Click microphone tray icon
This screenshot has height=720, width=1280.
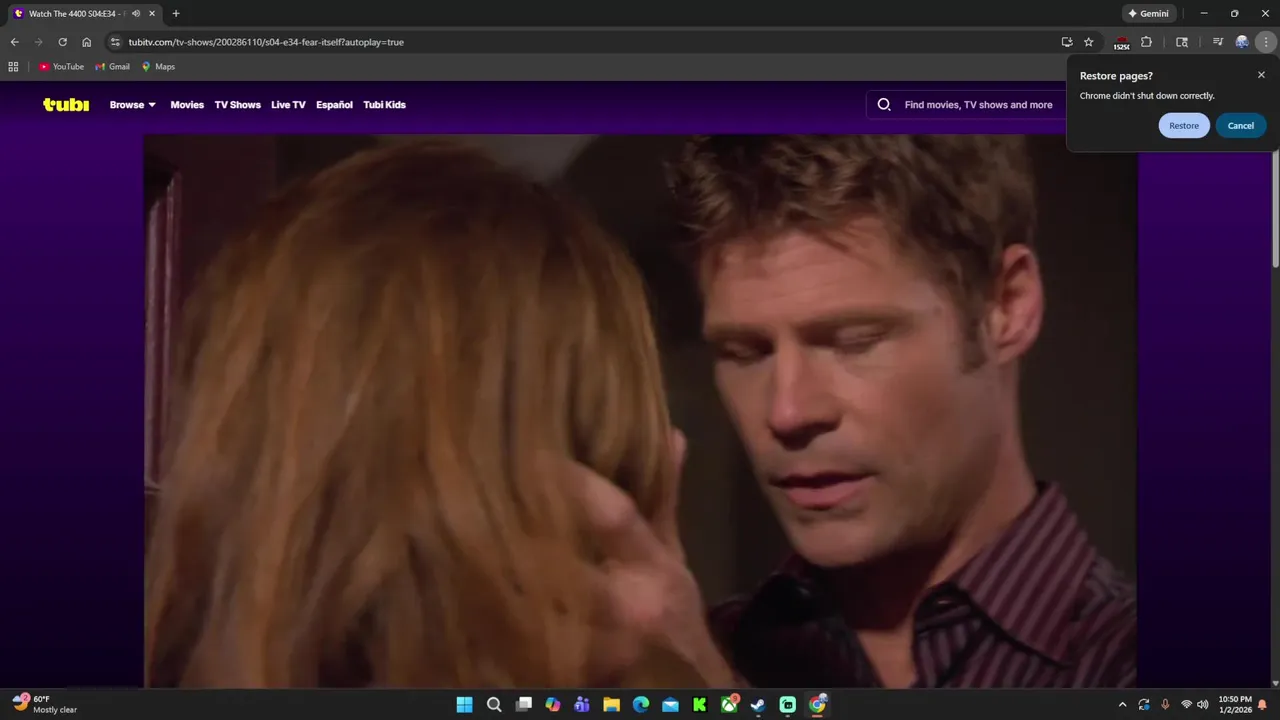click(x=1165, y=705)
